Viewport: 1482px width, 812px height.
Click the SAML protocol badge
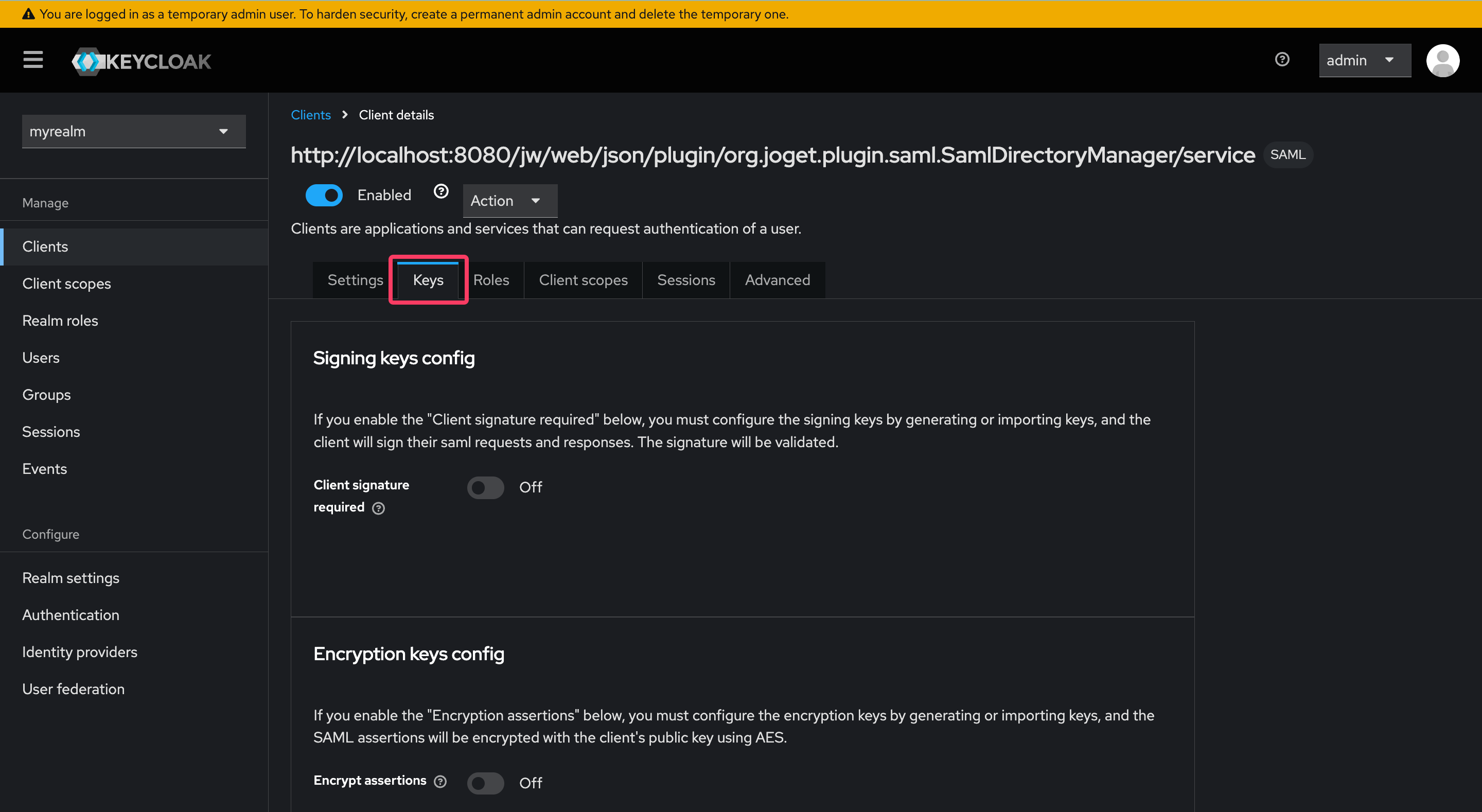click(1287, 155)
